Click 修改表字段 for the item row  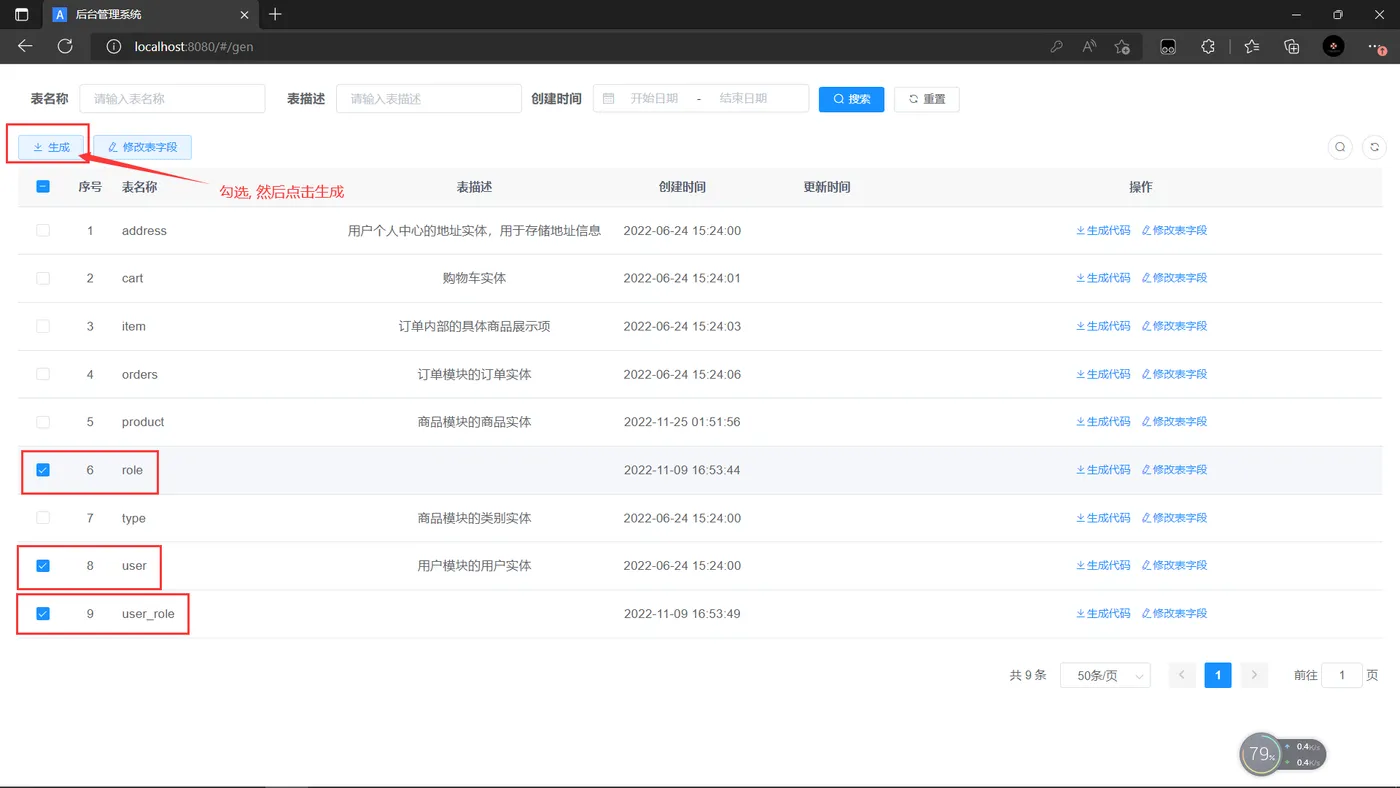[1174, 326]
